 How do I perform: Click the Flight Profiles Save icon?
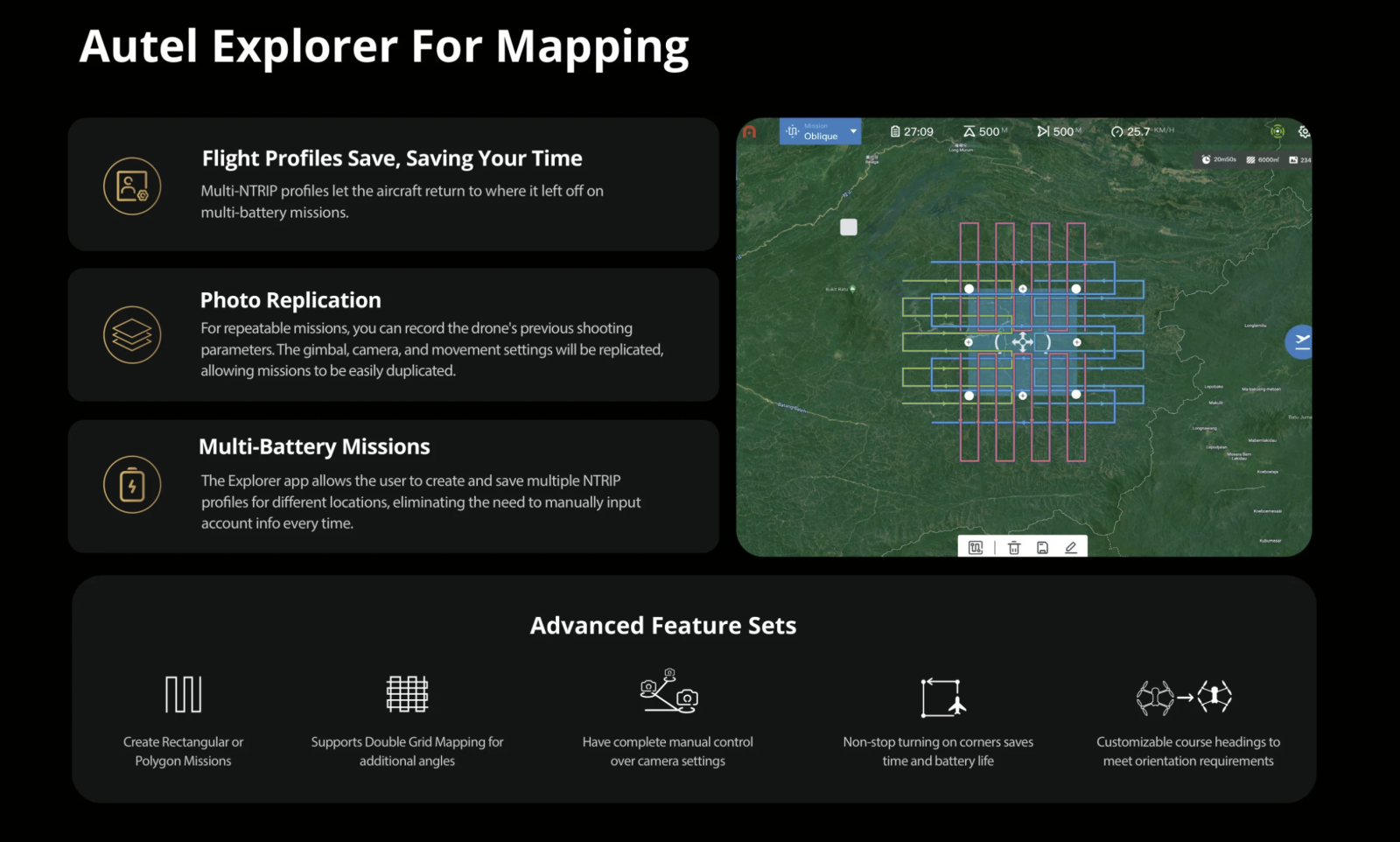(x=132, y=186)
